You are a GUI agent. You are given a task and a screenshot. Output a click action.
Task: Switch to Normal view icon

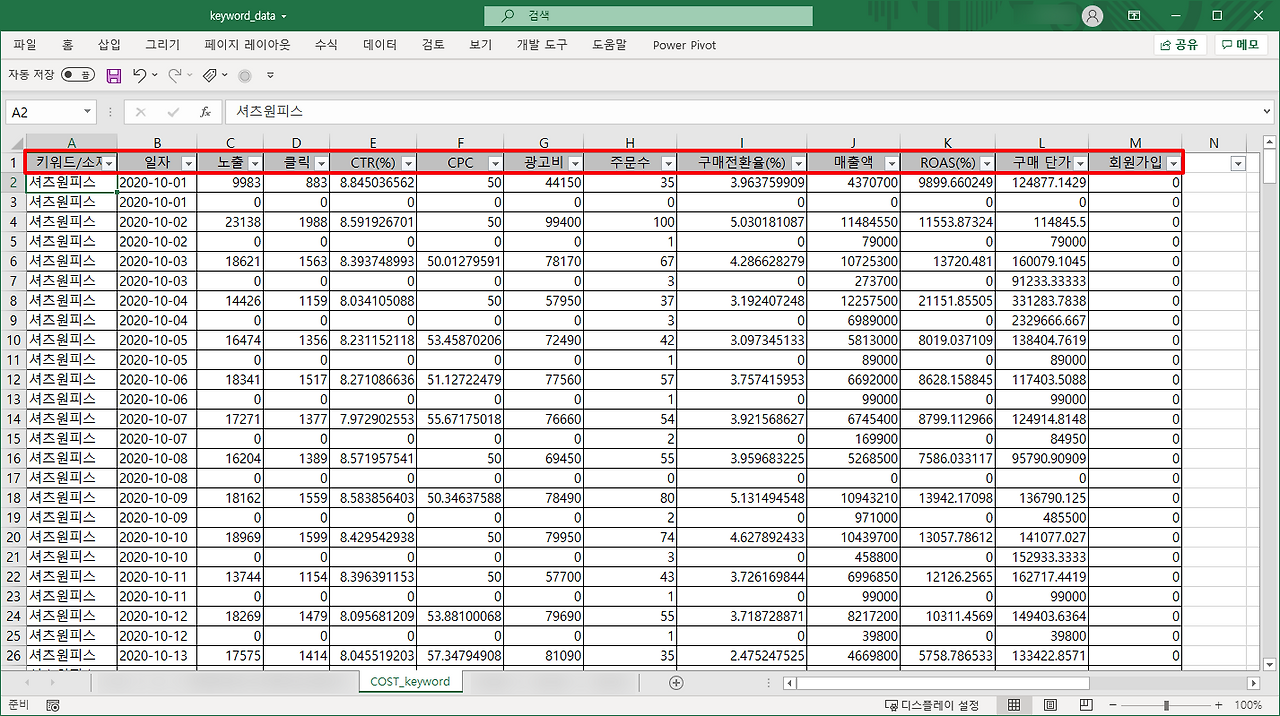[x=1016, y=705]
